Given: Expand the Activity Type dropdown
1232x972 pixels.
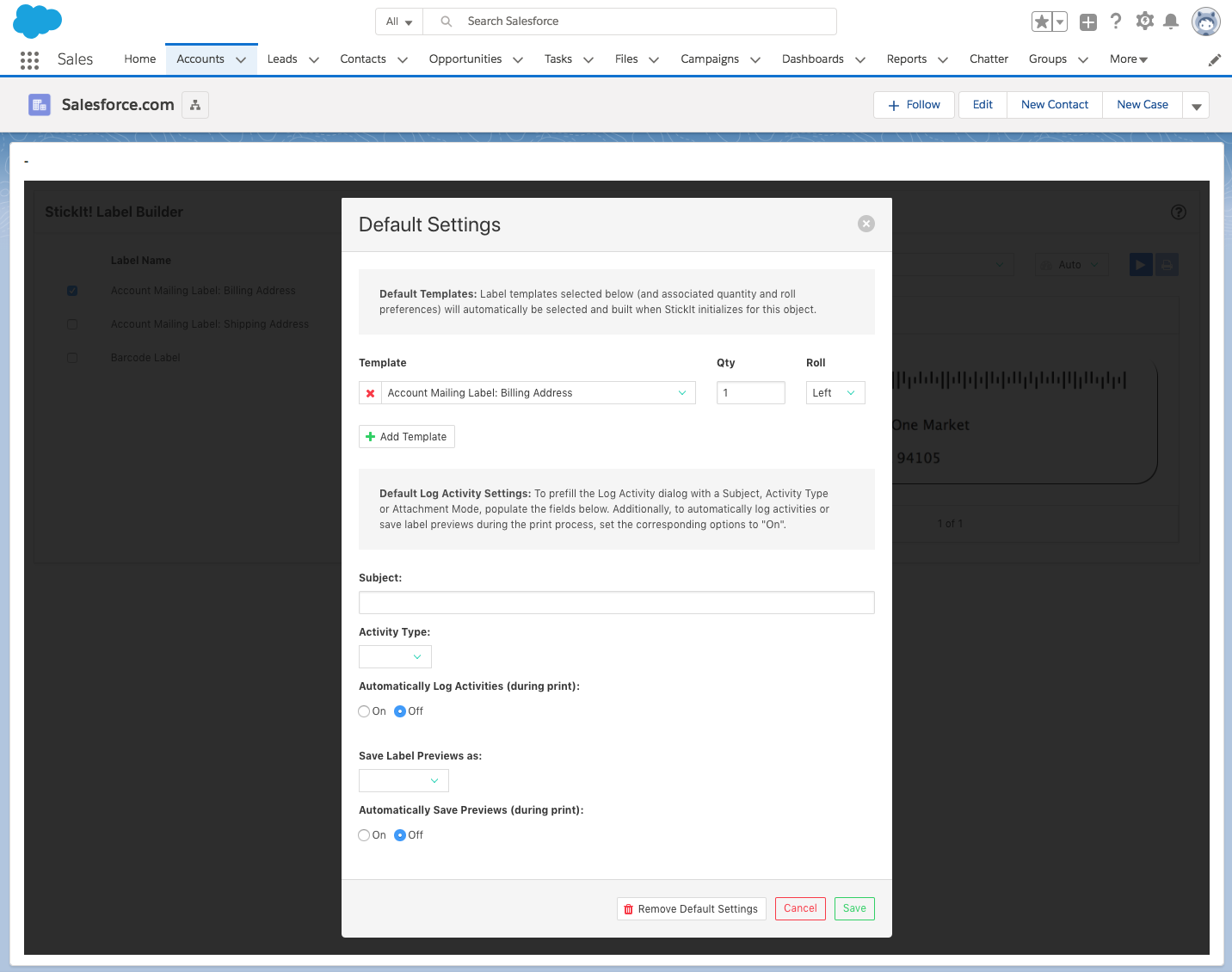Looking at the screenshot, I should [x=395, y=657].
